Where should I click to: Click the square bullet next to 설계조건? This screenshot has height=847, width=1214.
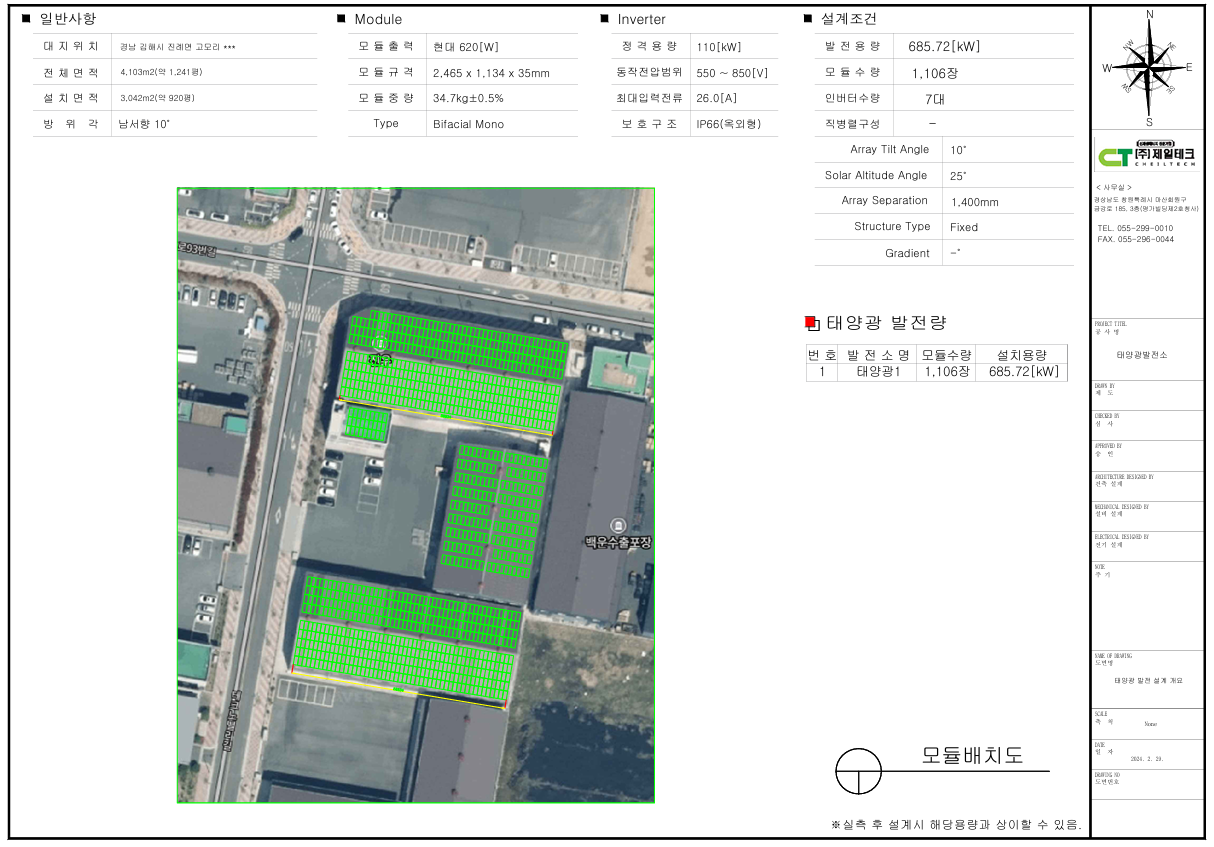(808, 19)
